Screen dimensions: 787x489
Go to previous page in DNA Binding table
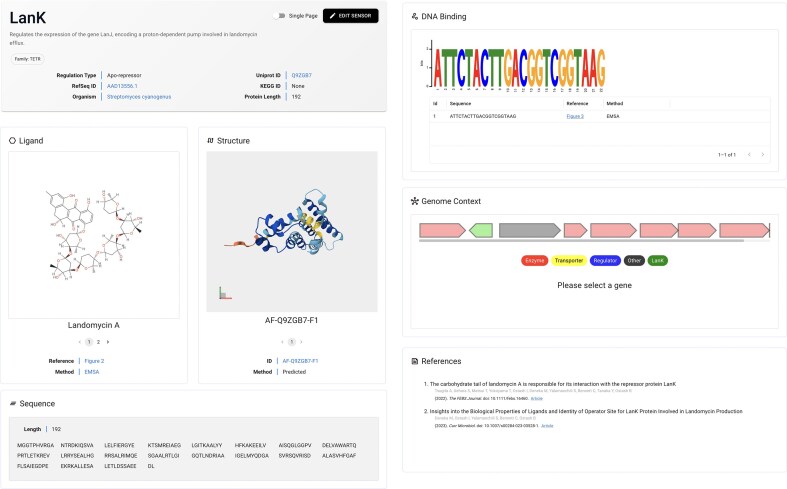click(x=749, y=155)
